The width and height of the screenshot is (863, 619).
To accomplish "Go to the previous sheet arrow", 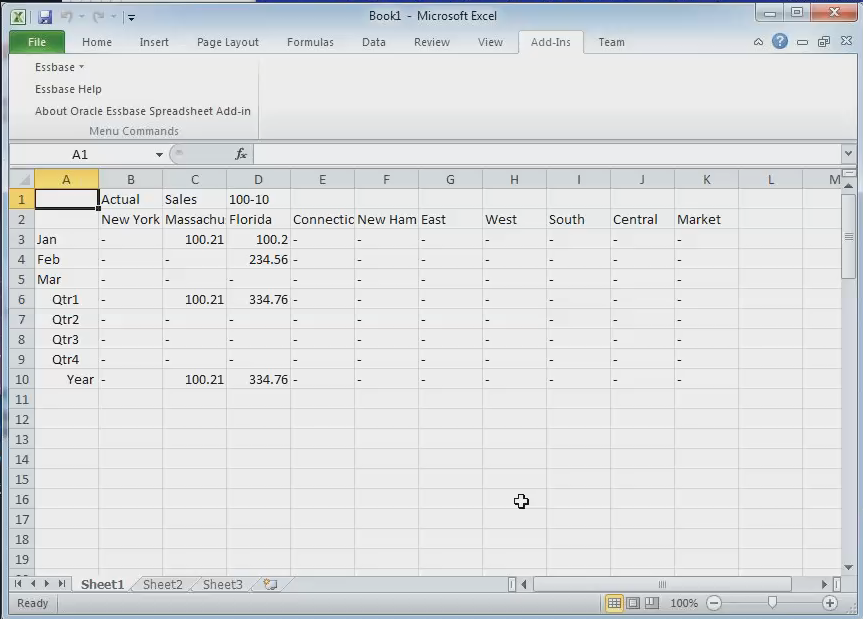I will click(32, 584).
